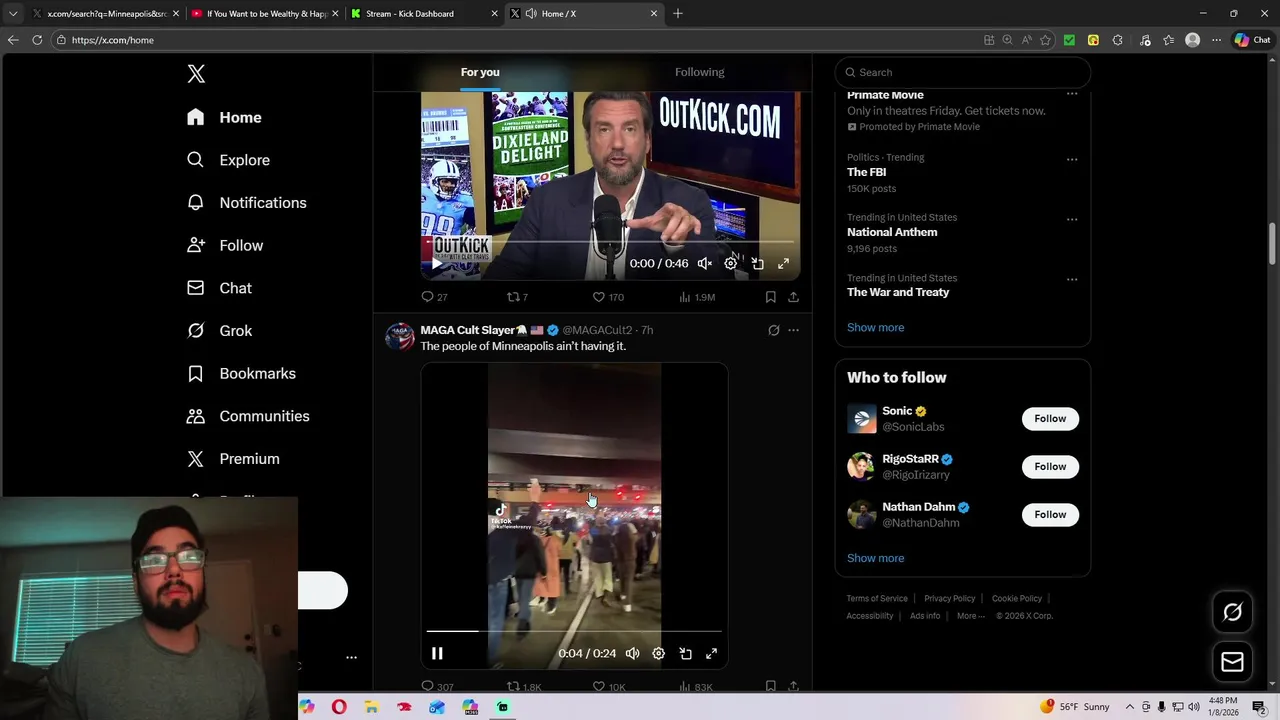Open new browser tab
Image resolution: width=1280 pixels, height=720 pixels.
(678, 13)
